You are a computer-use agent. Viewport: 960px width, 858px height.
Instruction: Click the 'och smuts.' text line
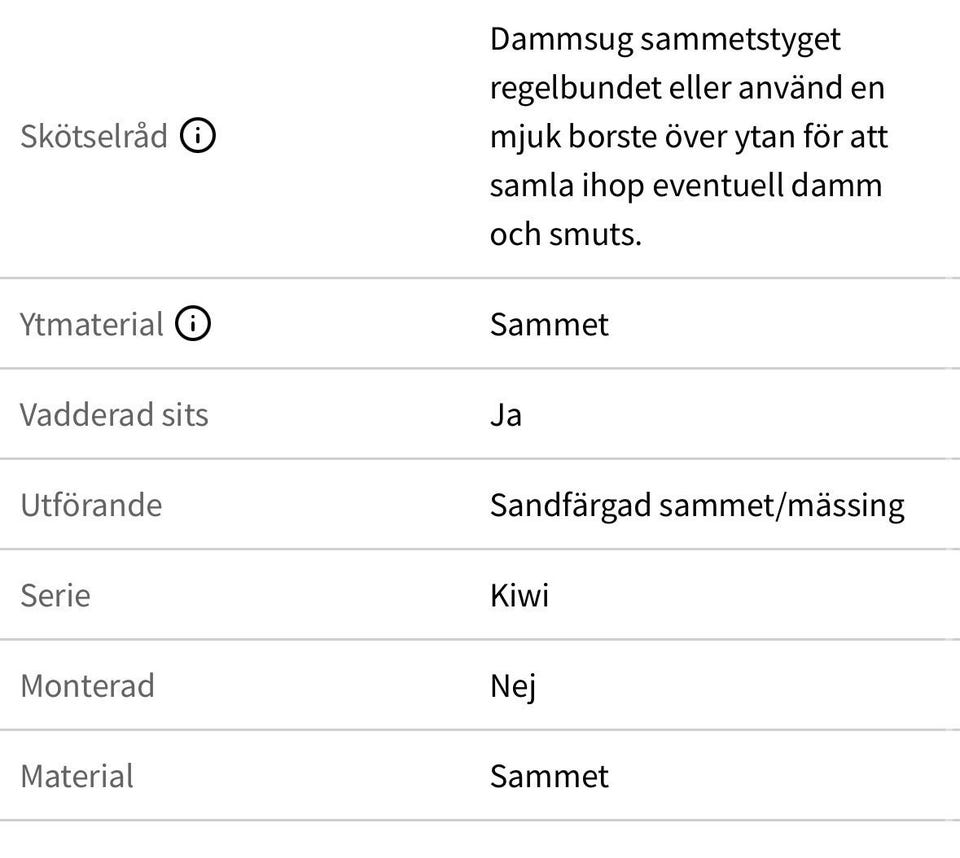566,235
